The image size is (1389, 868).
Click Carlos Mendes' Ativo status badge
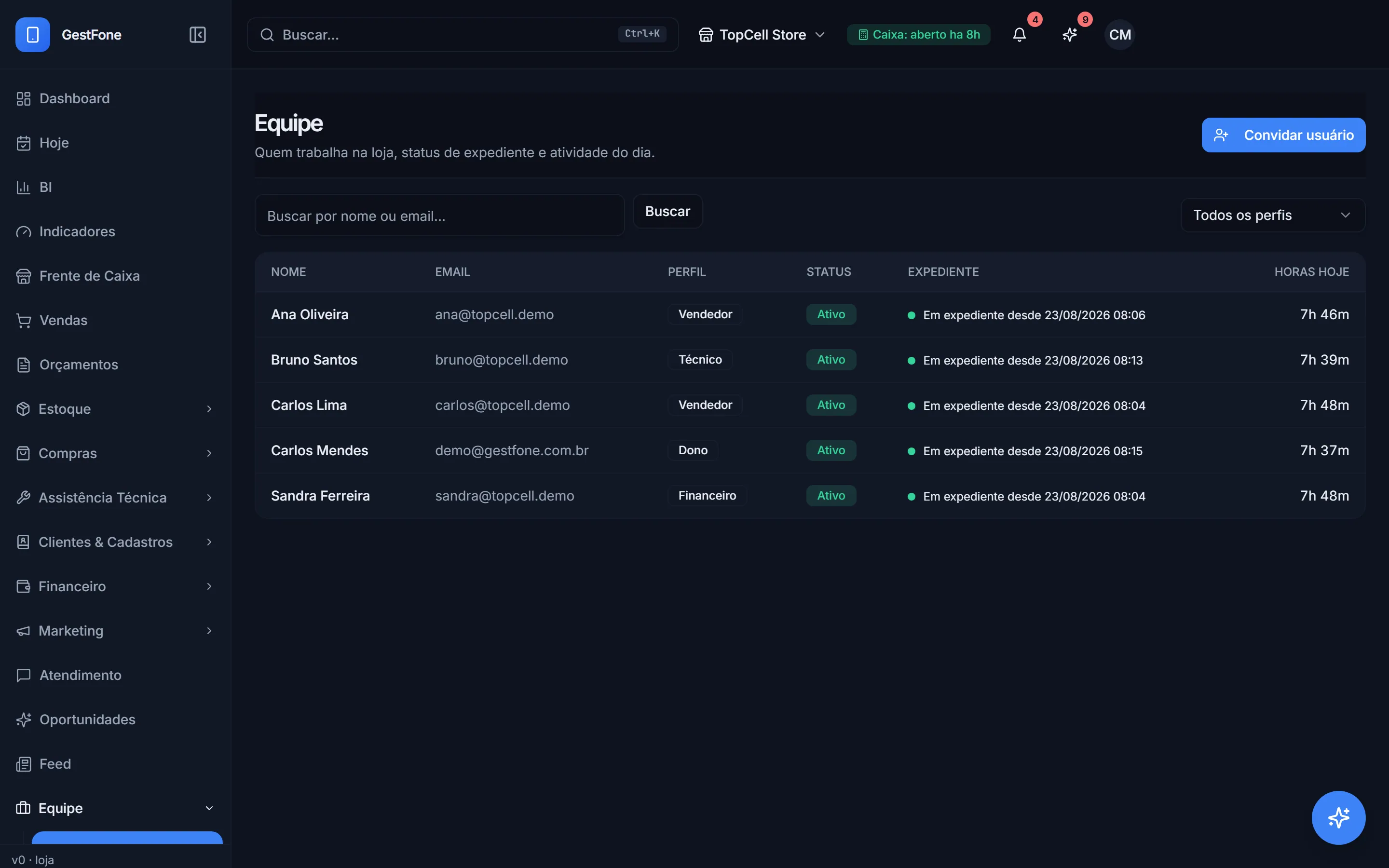(x=831, y=451)
